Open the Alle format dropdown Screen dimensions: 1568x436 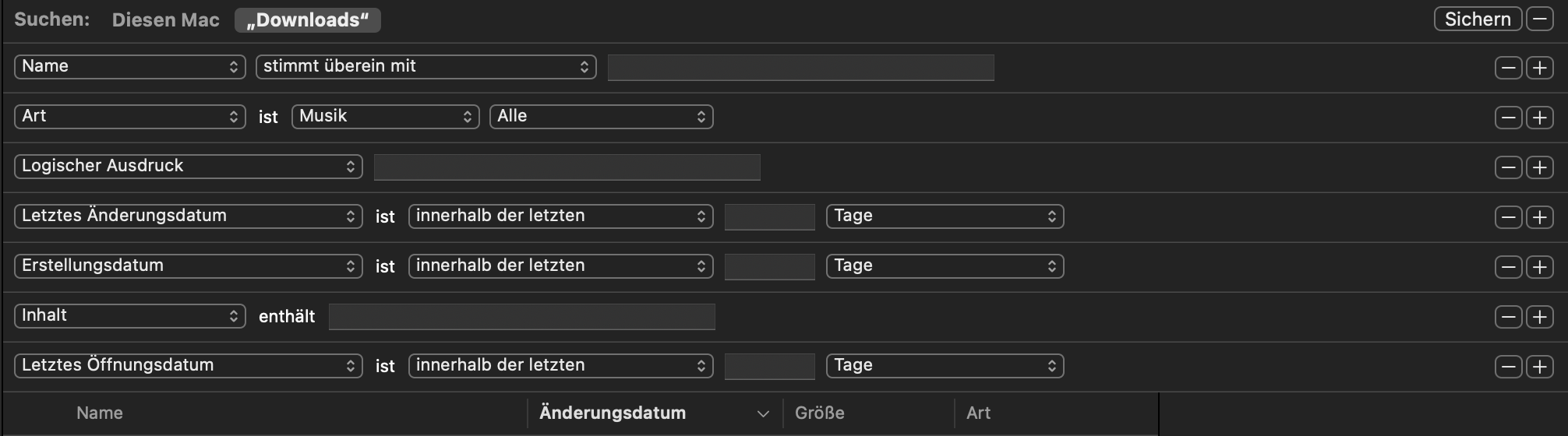click(601, 117)
